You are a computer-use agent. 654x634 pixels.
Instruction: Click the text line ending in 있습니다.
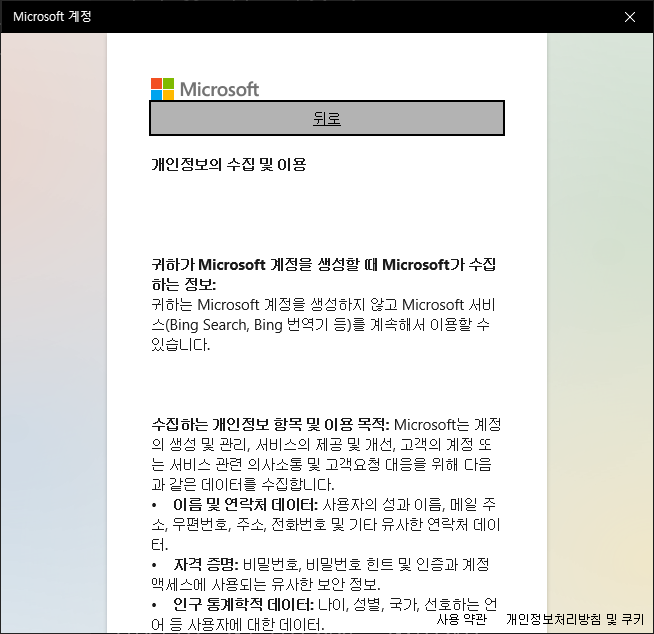coord(181,345)
